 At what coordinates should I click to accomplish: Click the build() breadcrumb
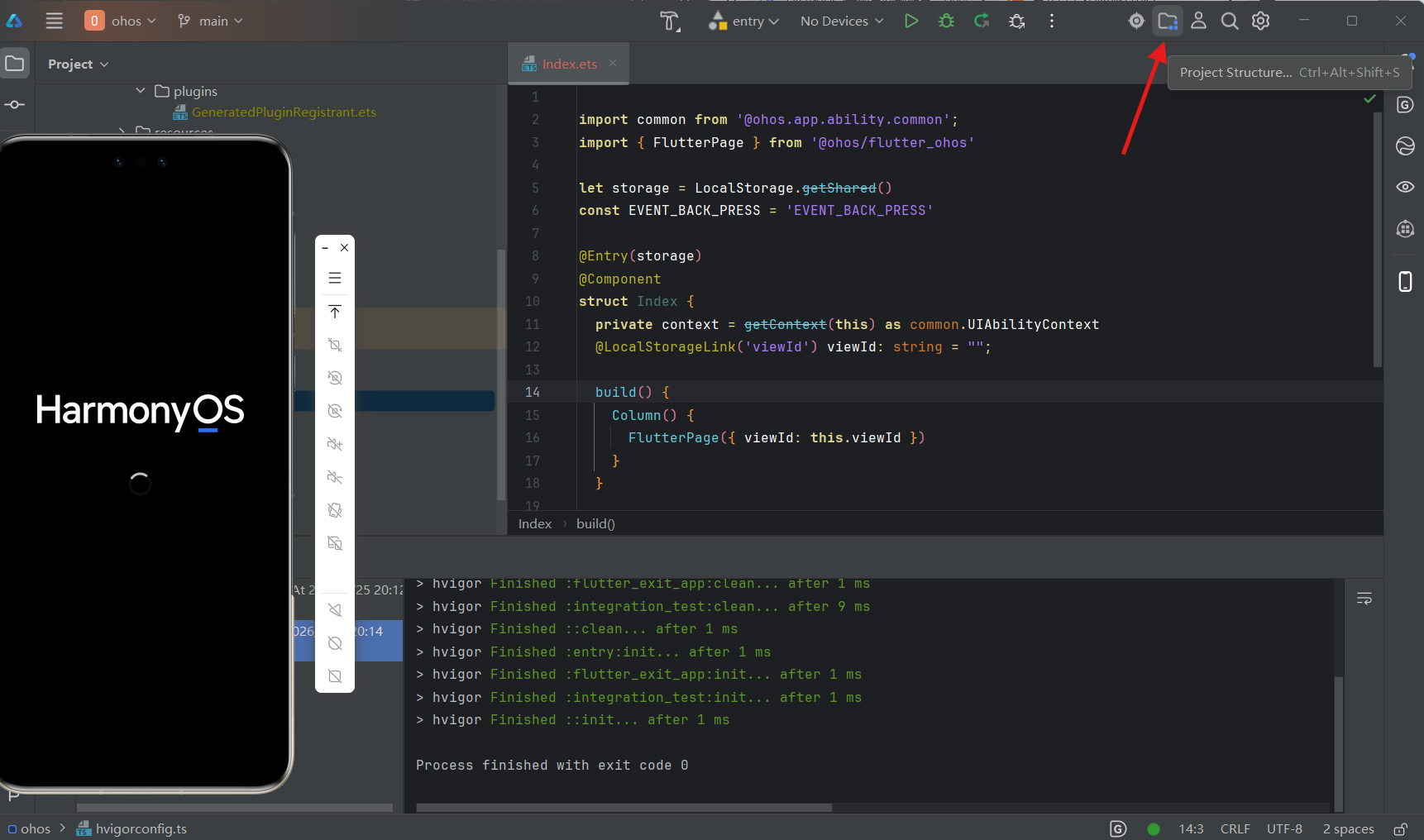click(x=595, y=523)
